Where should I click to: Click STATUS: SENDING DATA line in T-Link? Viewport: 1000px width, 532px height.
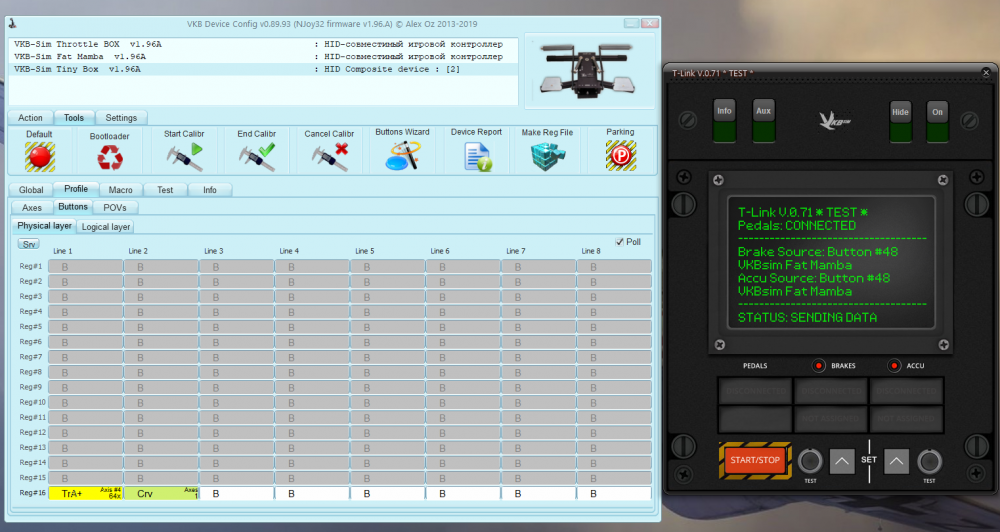coord(807,317)
